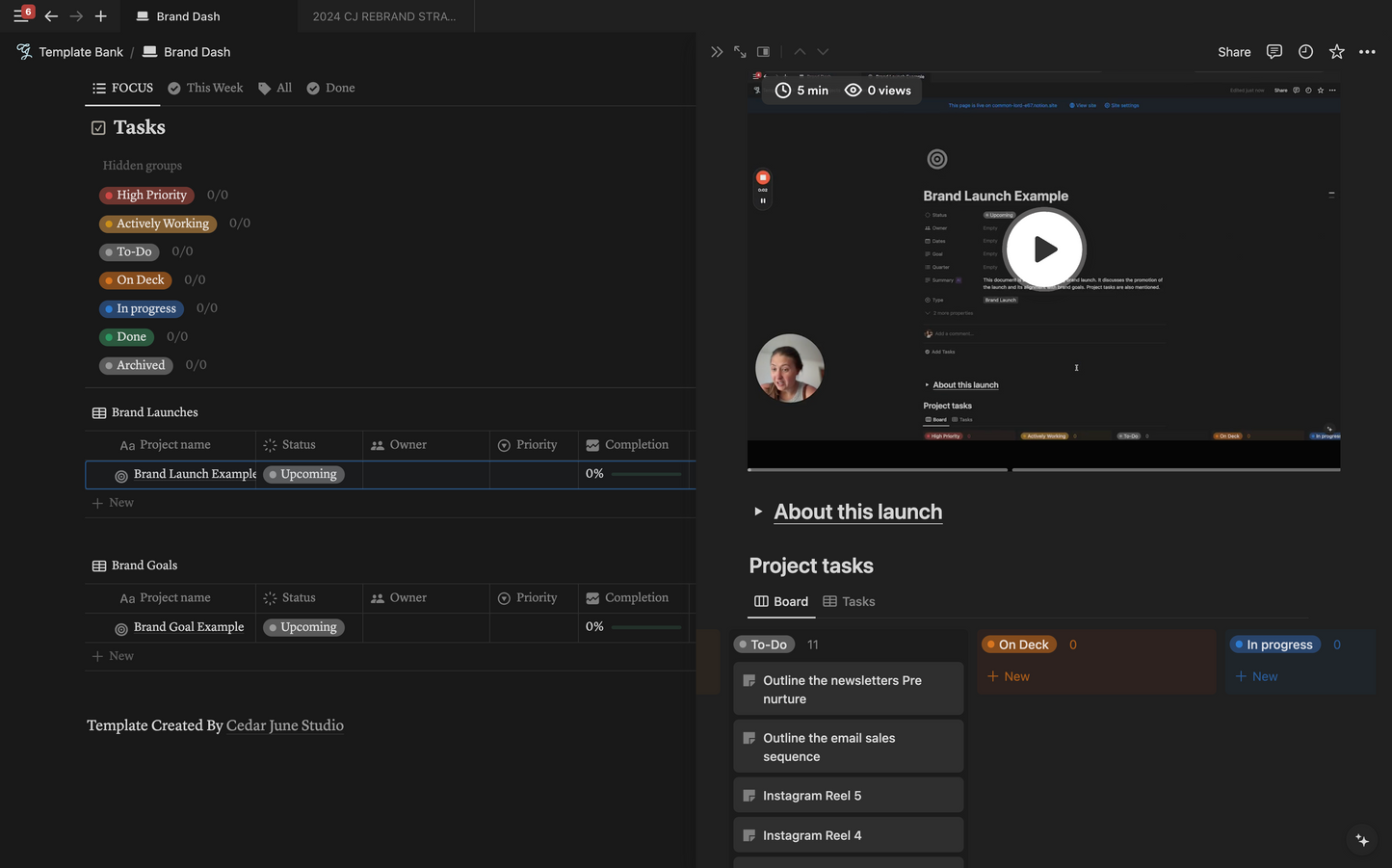Image resolution: width=1392 pixels, height=868 pixels.
Task: Show the Actively Working hidden group
Action: [x=158, y=224]
